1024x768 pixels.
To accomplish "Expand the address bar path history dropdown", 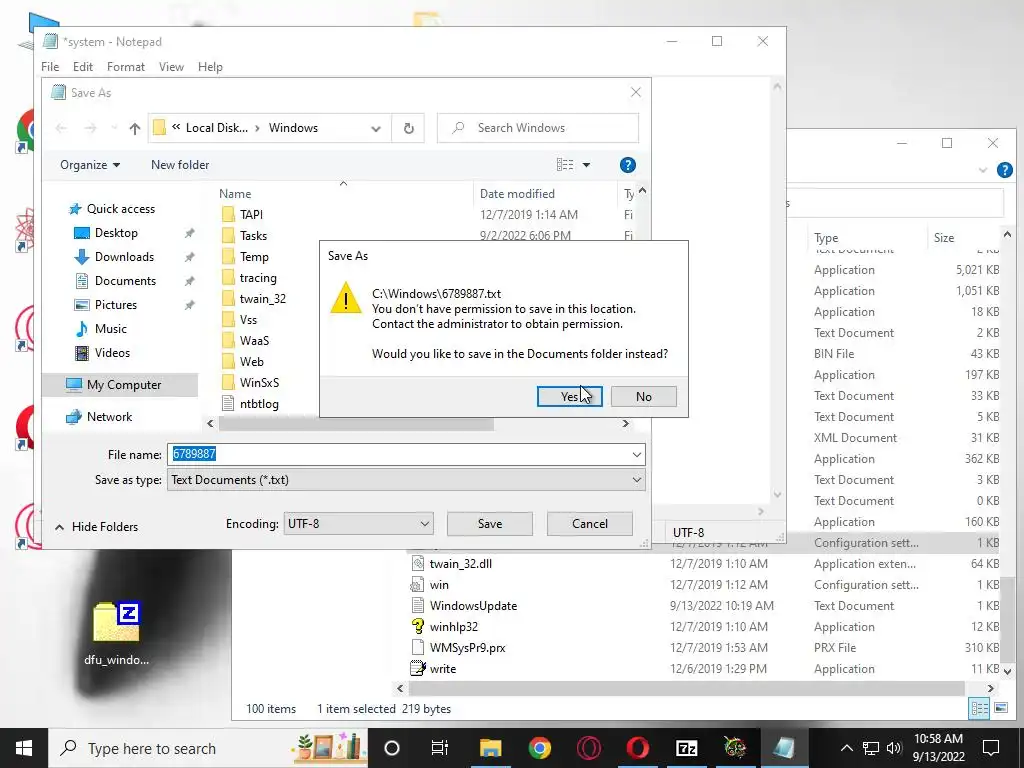I will tap(376, 129).
